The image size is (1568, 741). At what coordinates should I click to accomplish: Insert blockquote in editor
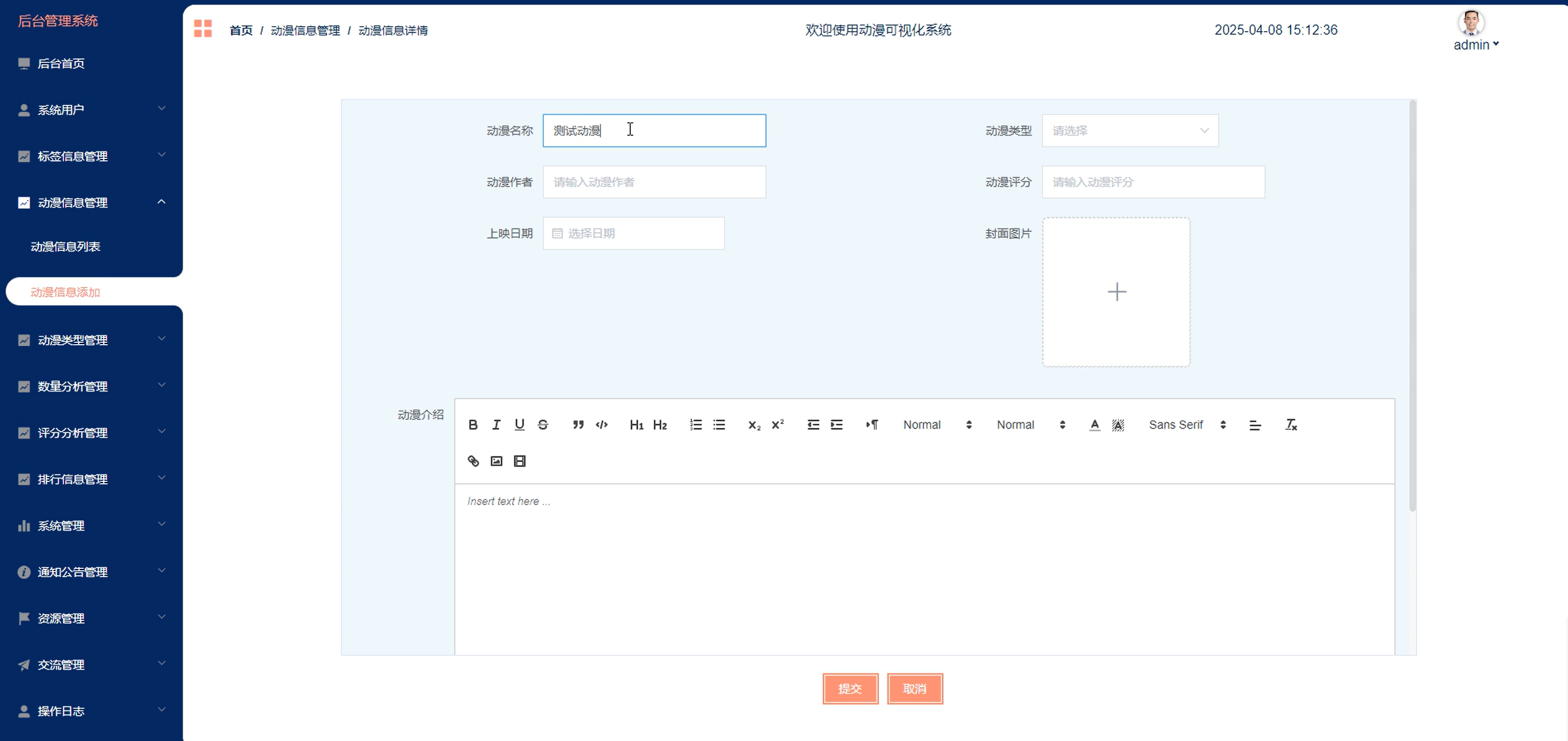(x=578, y=425)
